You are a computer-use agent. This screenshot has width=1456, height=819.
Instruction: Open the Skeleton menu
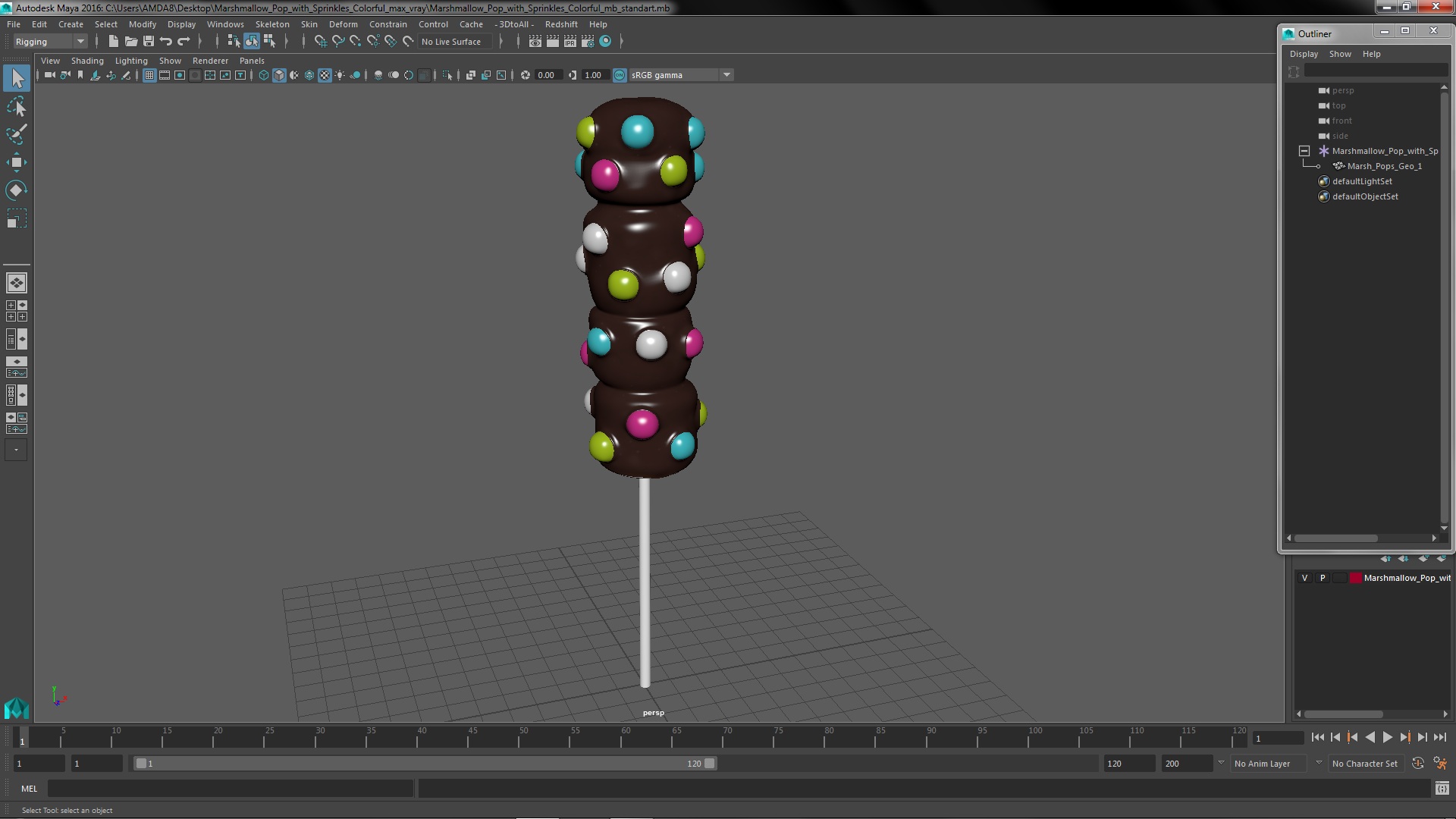coord(272,24)
